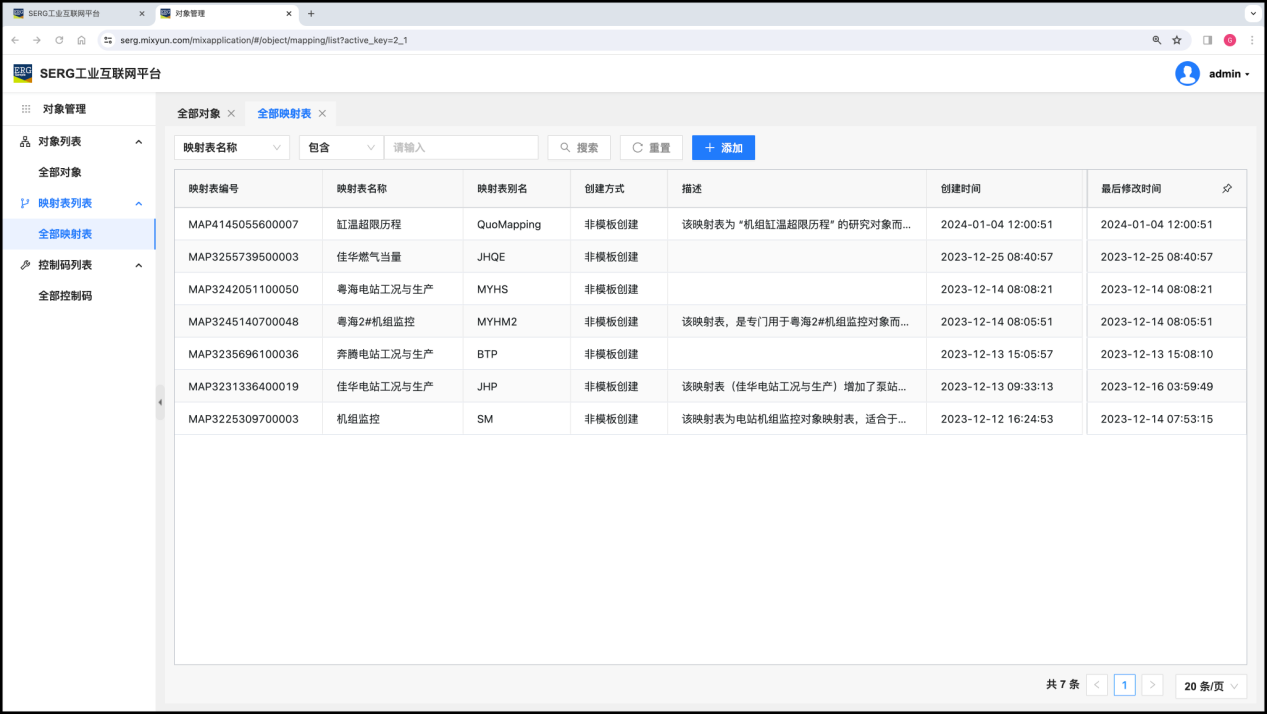Click the admin user avatar icon
The height and width of the screenshot is (714, 1267).
1187,74
